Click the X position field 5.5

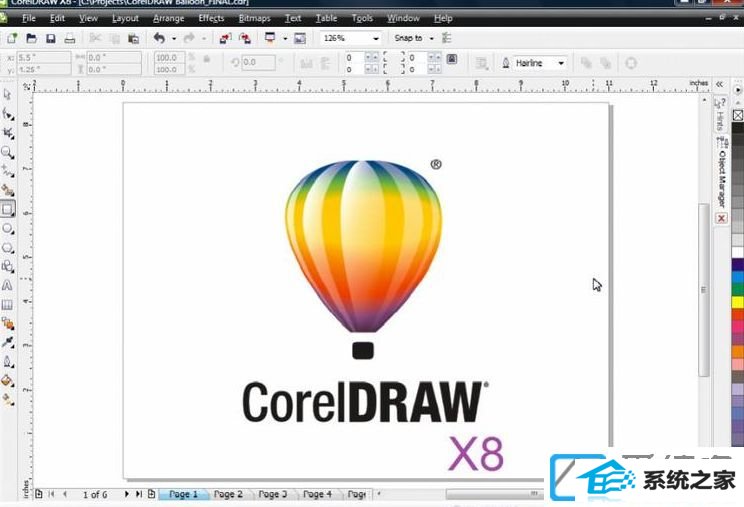(44, 57)
